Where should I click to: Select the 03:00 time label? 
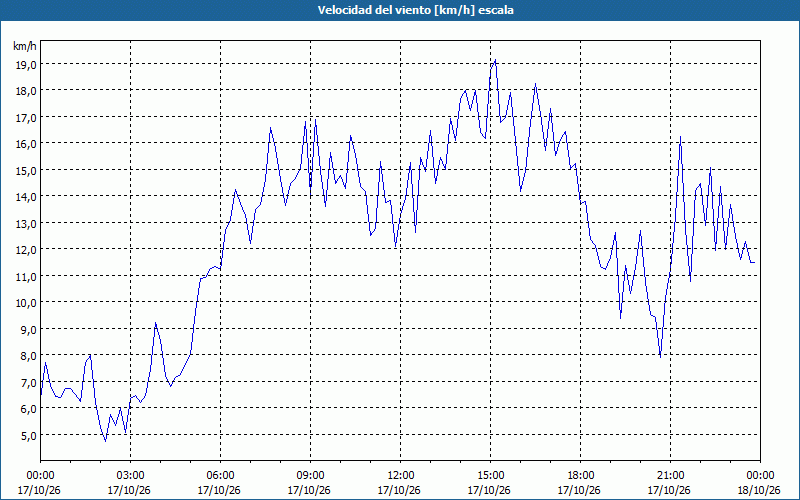coord(130,476)
